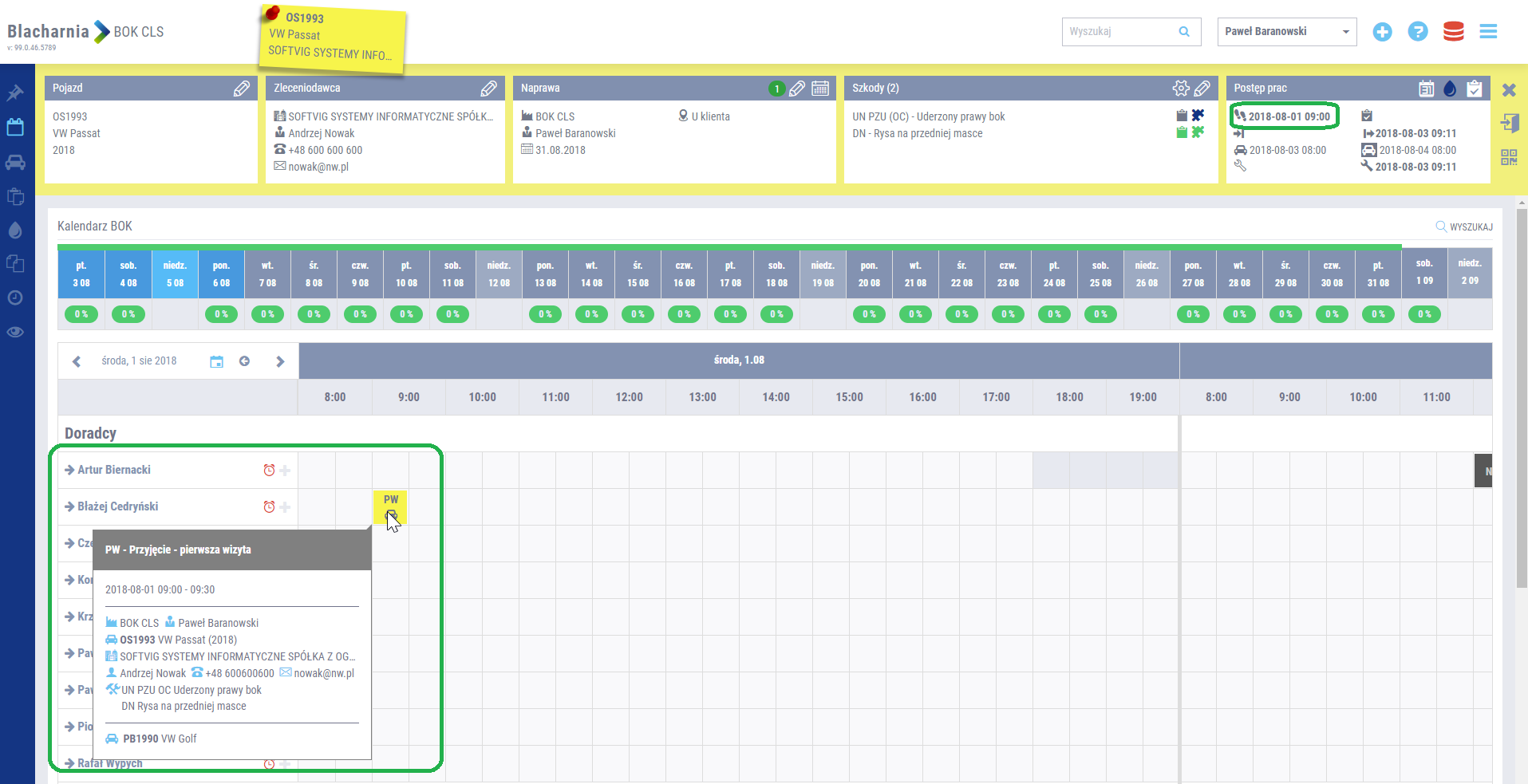Open the gear settings icon in Szkody panel
The width and height of the screenshot is (1528, 784).
click(x=1180, y=89)
